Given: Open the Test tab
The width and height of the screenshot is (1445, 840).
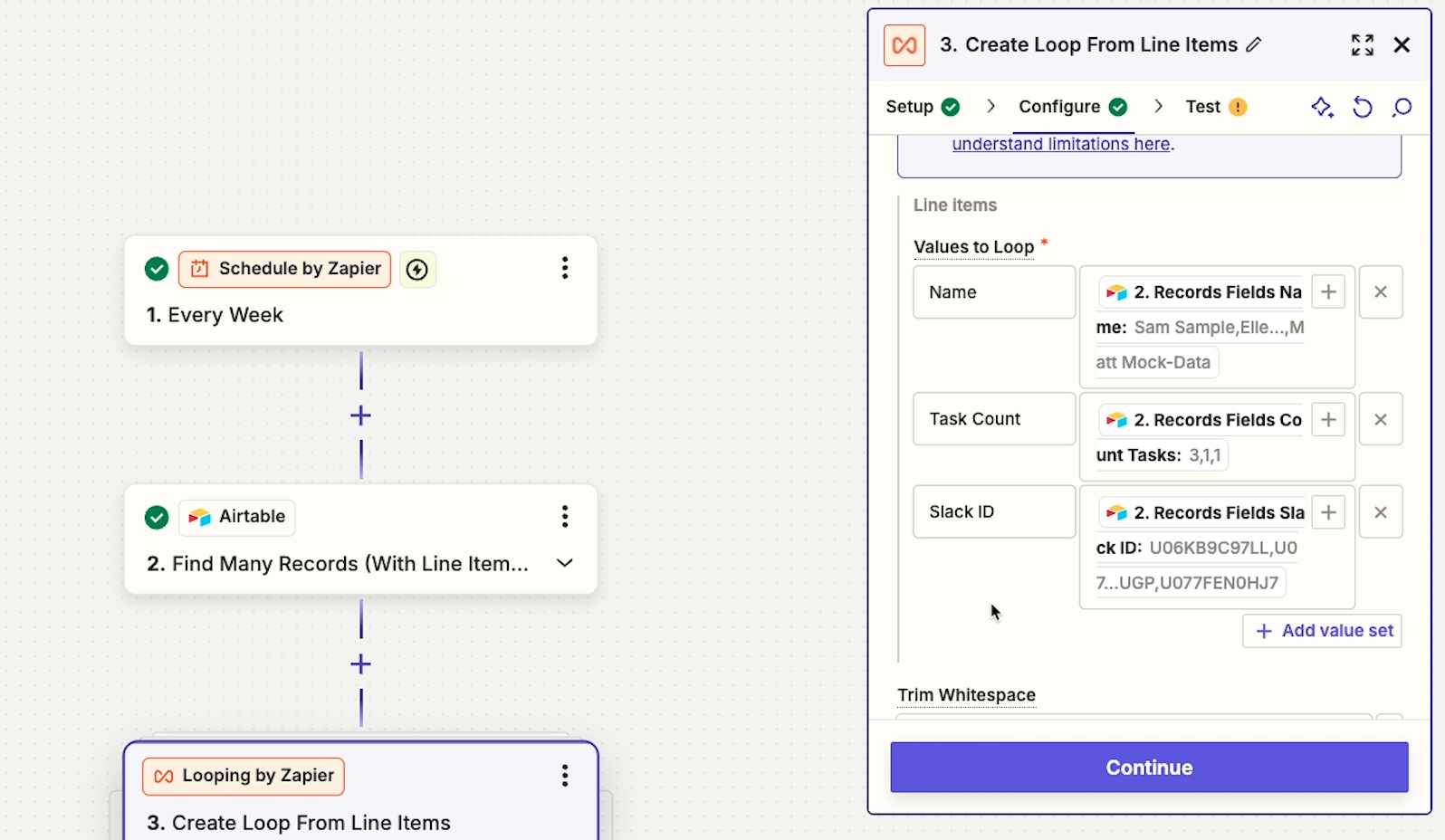Looking at the screenshot, I should coord(1216,107).
